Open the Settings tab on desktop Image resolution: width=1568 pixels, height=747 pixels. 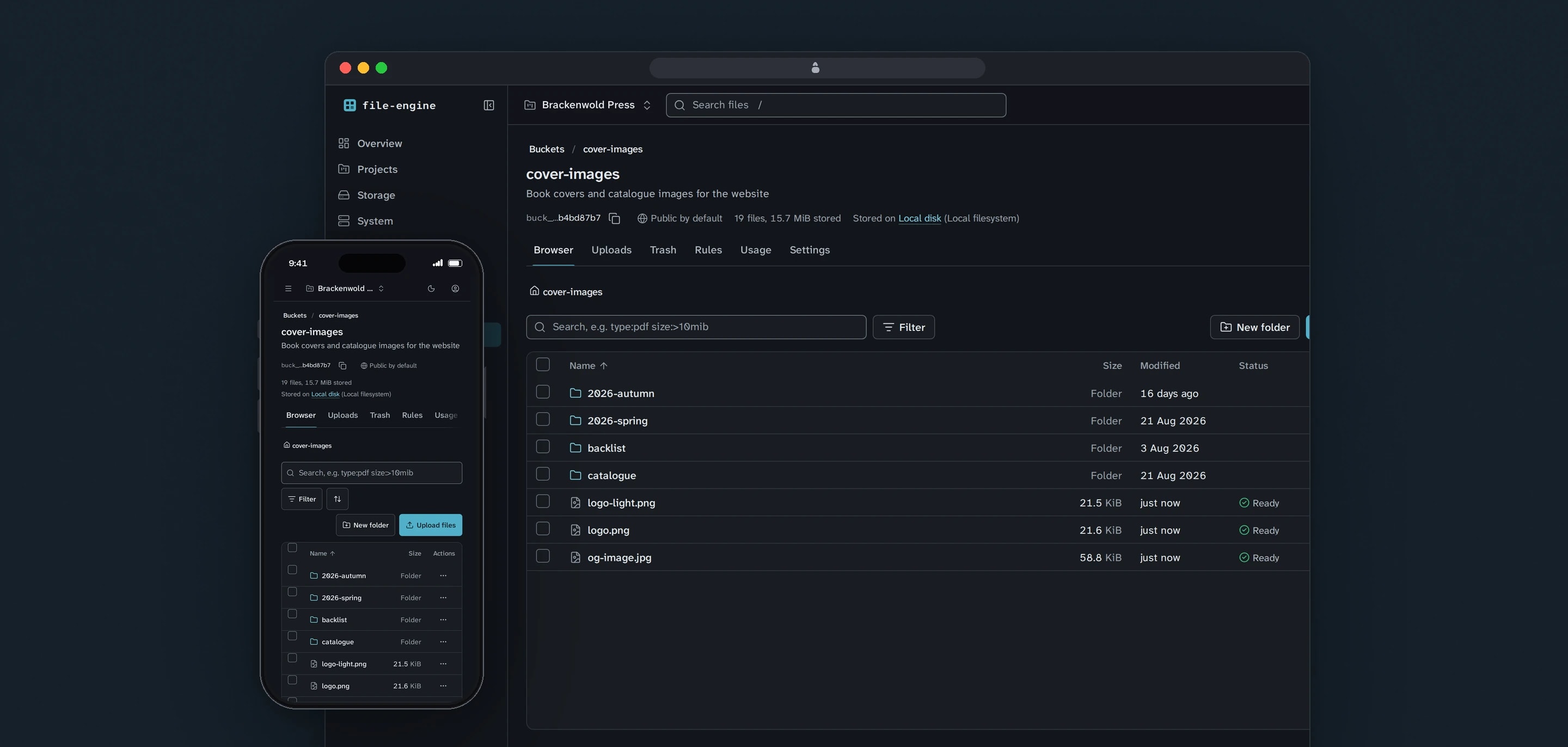pyautogui.click(x=810, y=249)
